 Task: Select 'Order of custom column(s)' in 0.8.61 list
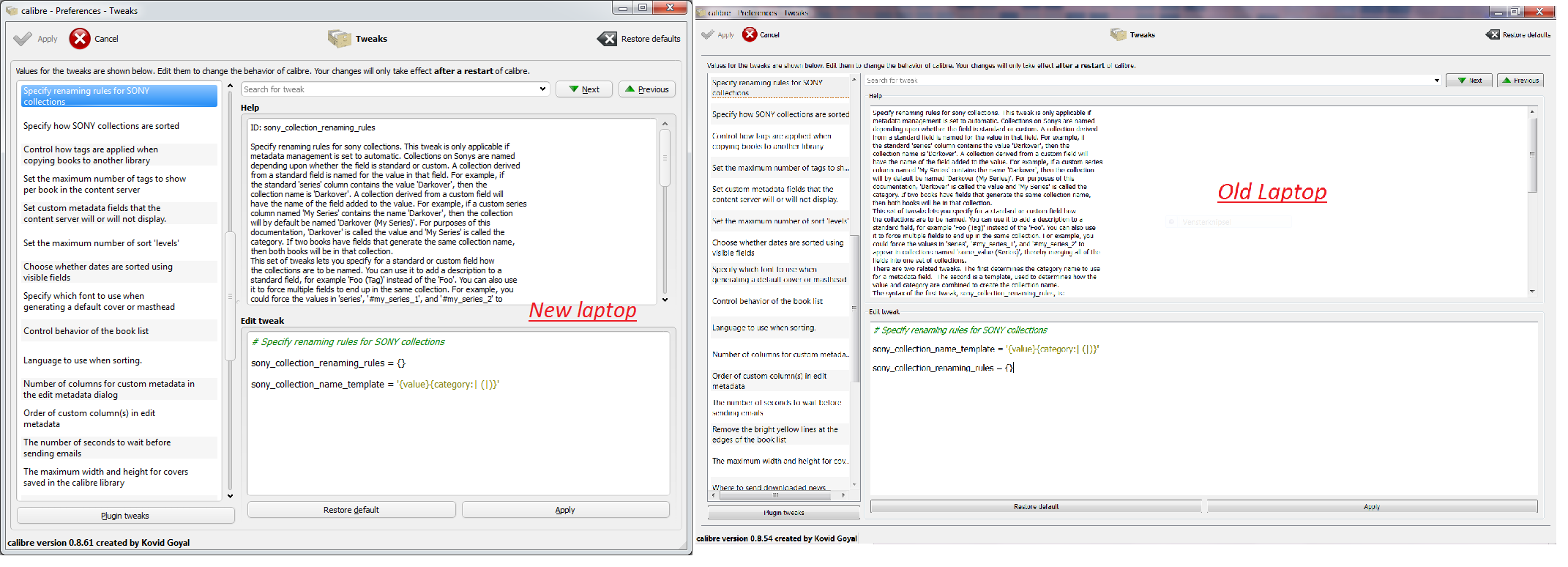click(x=119, y=418)
